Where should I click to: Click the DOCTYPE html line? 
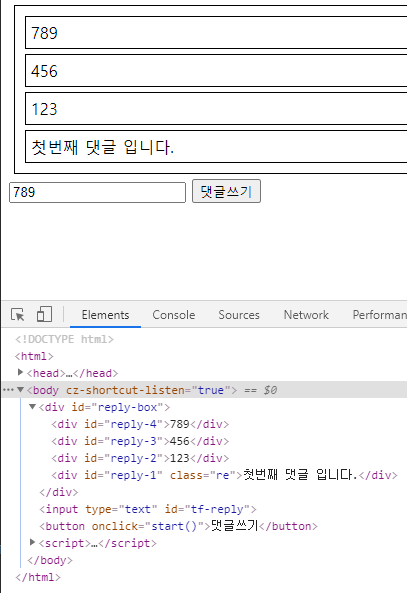click(x=64, y=339)
